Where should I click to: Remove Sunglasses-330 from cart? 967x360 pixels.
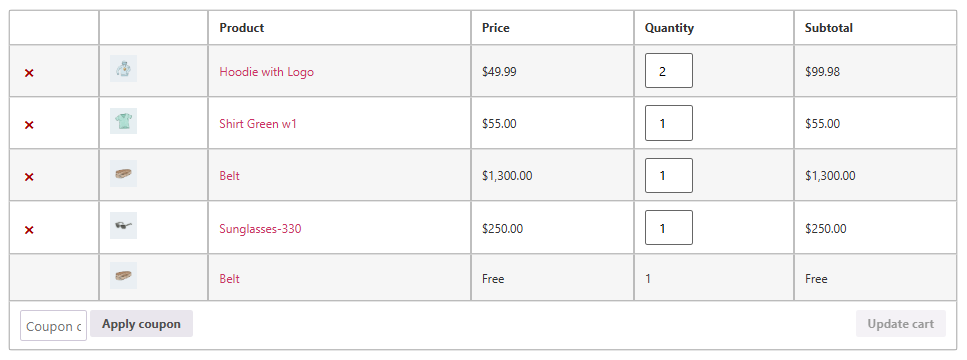tap(29, 230)
